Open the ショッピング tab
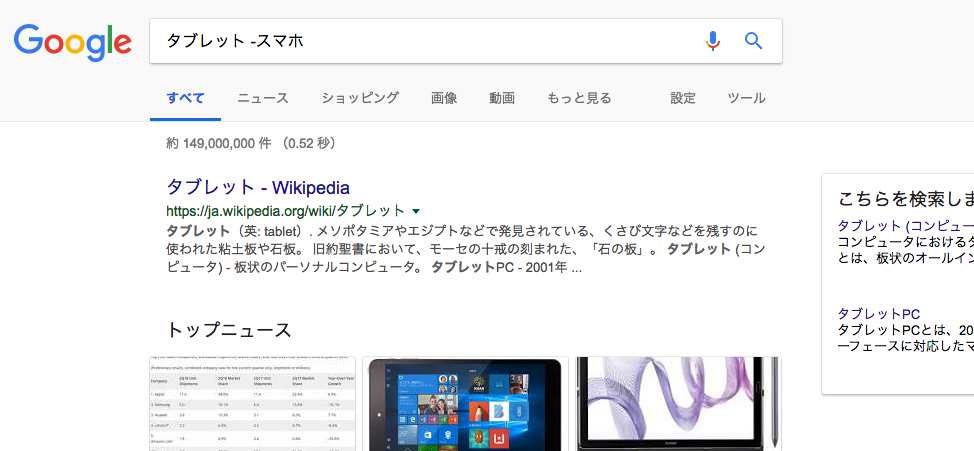Viewport: 974px width, 451px height. tap(360, 98)
